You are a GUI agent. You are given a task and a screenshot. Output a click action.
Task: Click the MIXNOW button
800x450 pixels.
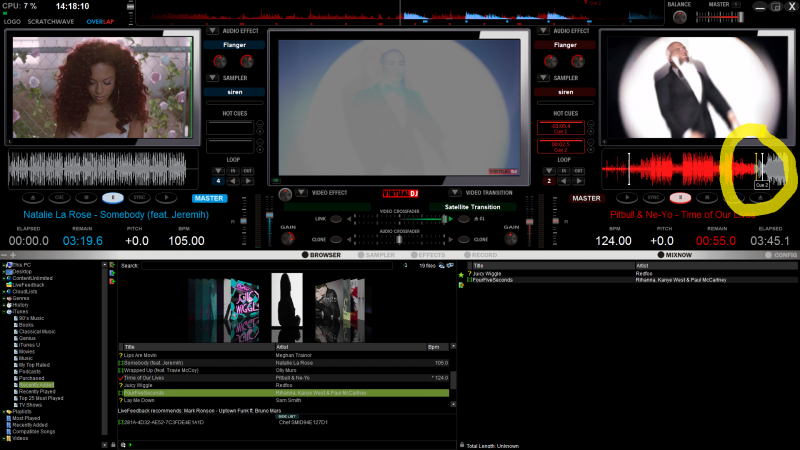674,255
